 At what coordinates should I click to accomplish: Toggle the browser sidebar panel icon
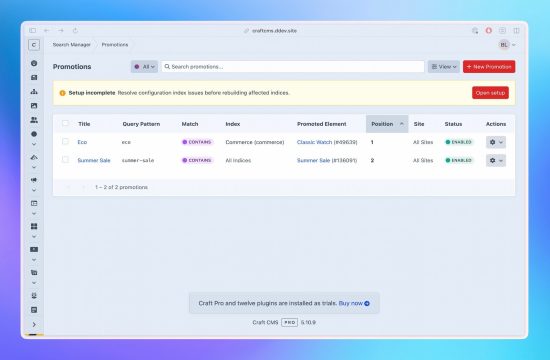pos(33,31)
